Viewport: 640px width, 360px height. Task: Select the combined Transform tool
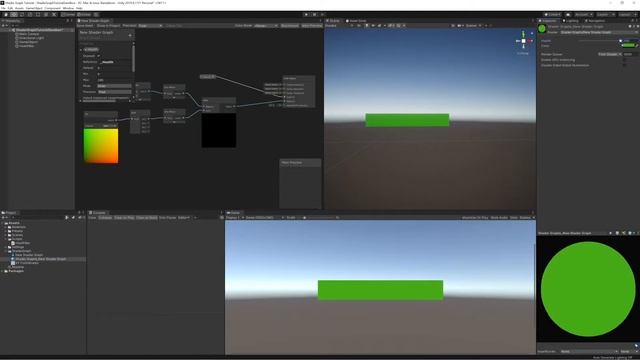(46, 14)
